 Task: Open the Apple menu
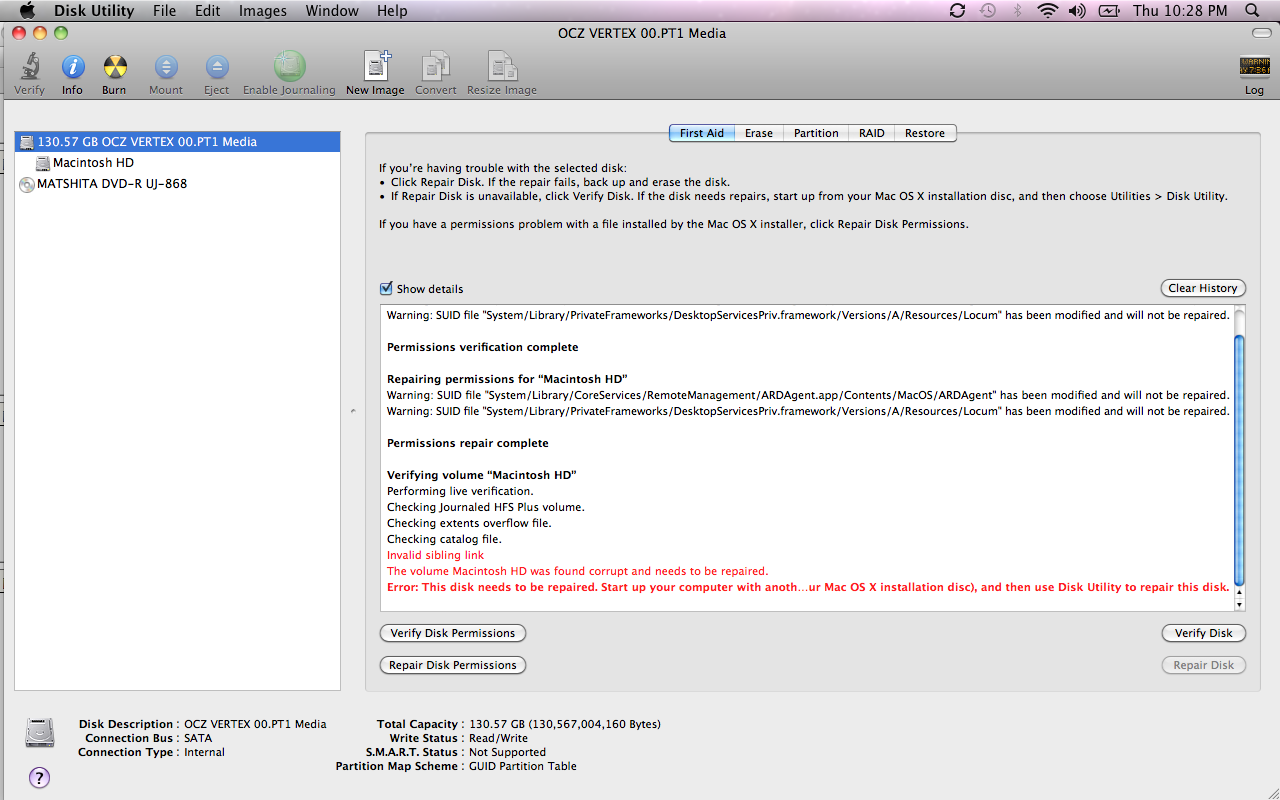(x=27, y=11)
